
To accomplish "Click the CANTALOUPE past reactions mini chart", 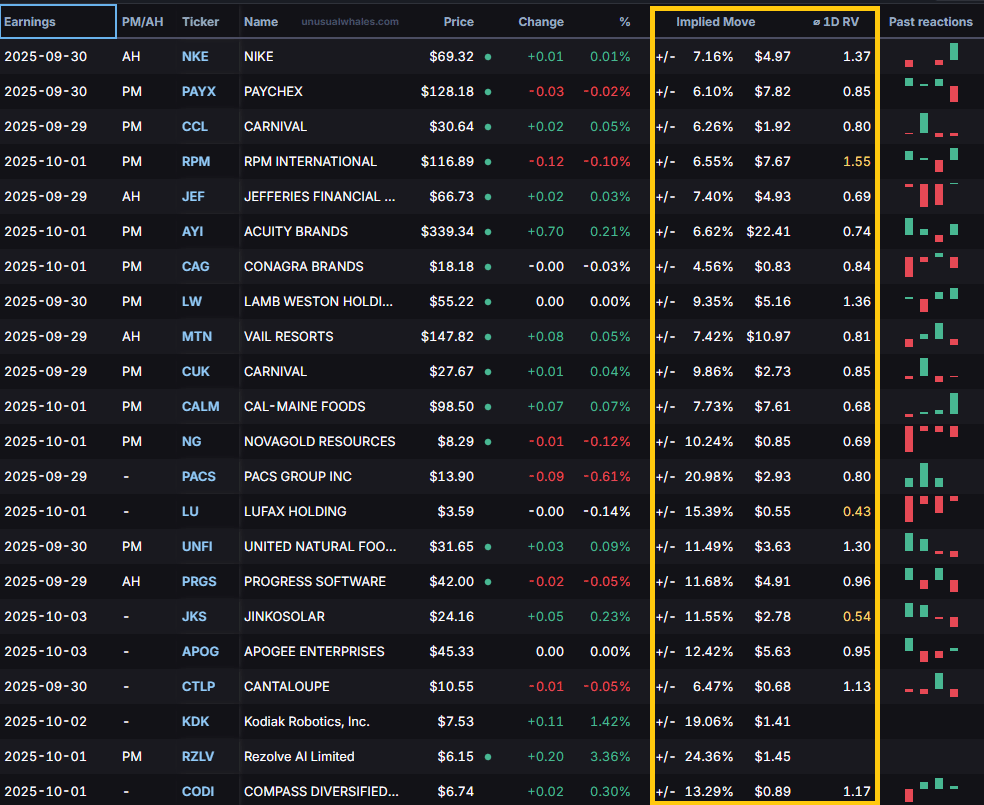I will click(x=931, y=685).
